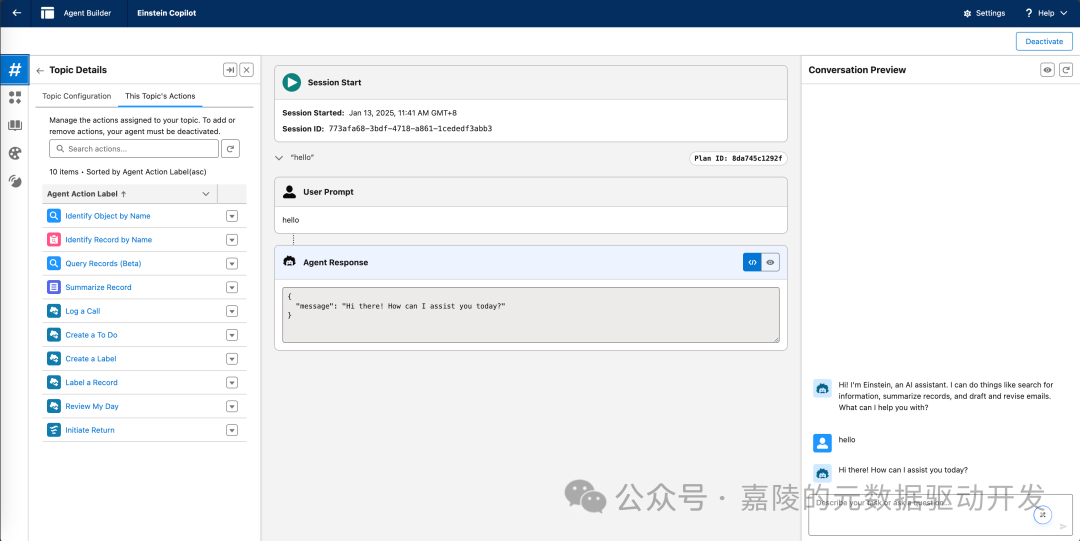Click Identify Object by Name icon
This screenshot has width=1080, height=541.
point(54,216)
